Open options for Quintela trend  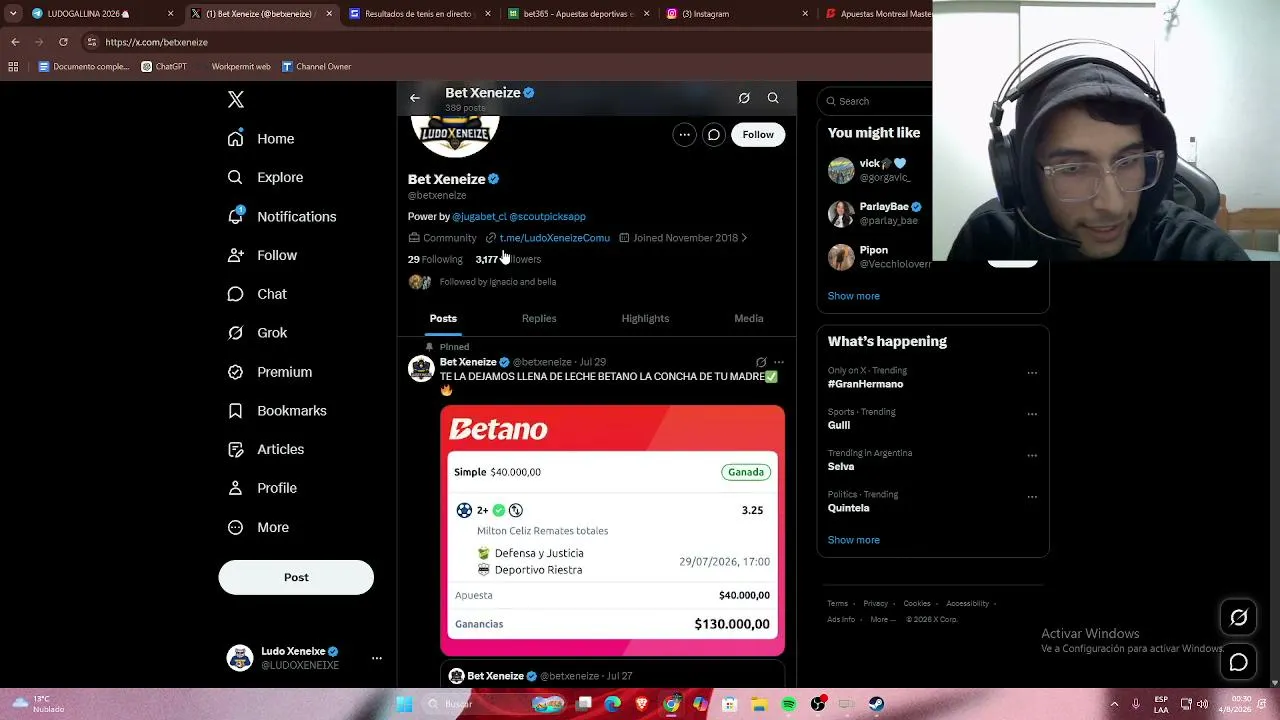click(1032, 497)
